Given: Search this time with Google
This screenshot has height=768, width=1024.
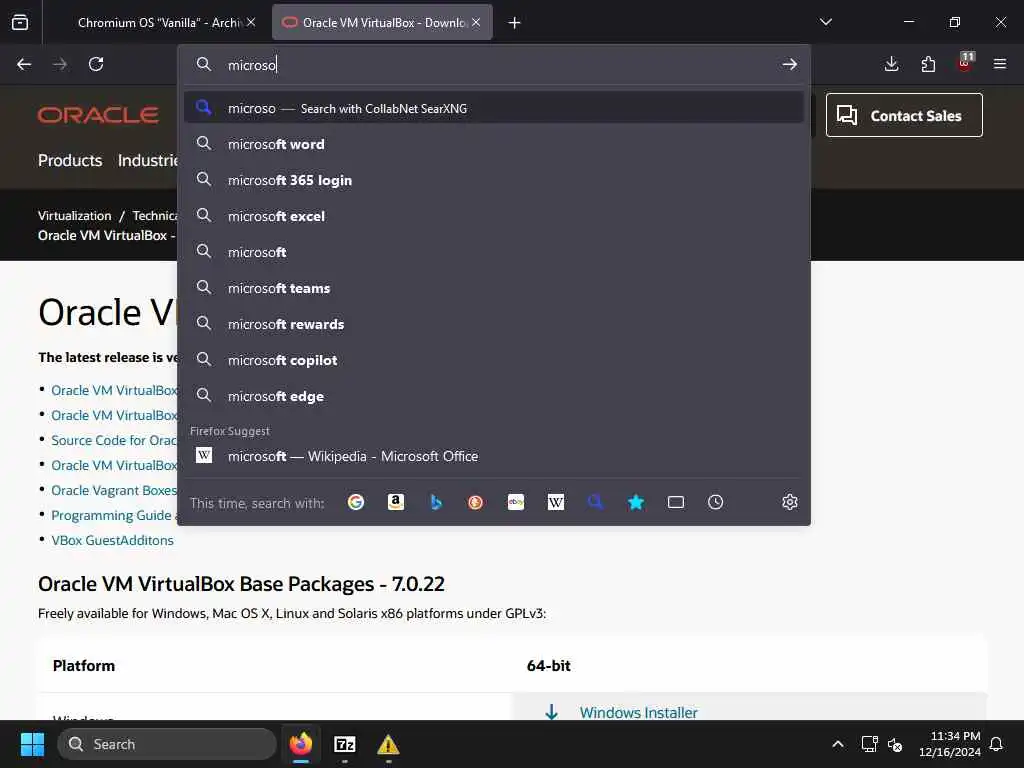Looking at the screenshot, I should tap(356, 502).
